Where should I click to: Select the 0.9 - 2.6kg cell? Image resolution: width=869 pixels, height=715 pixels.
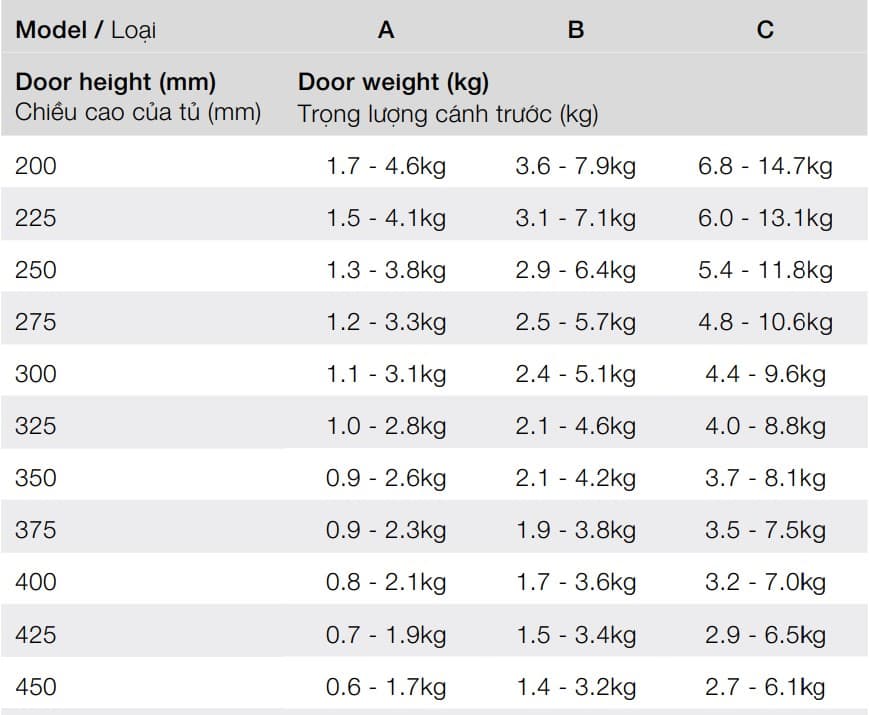click(x=386, y=478)
